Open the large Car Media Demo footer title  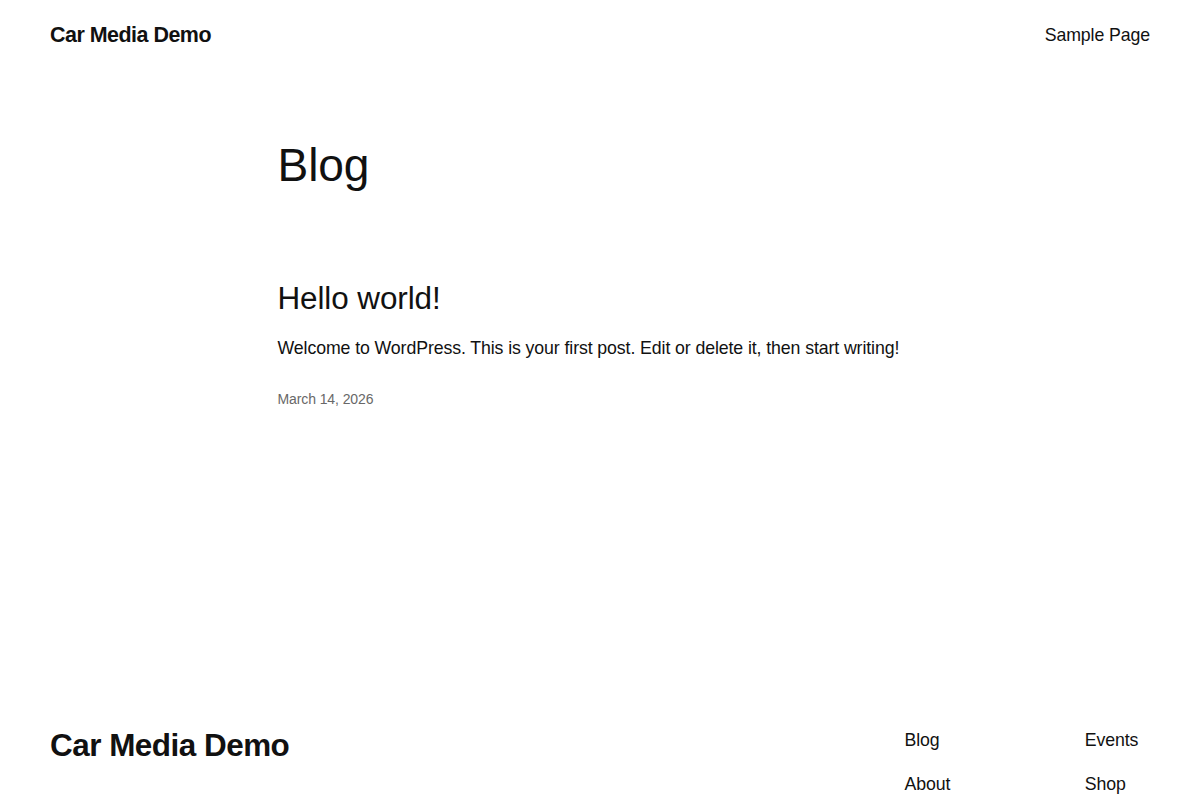coord(169,745)
